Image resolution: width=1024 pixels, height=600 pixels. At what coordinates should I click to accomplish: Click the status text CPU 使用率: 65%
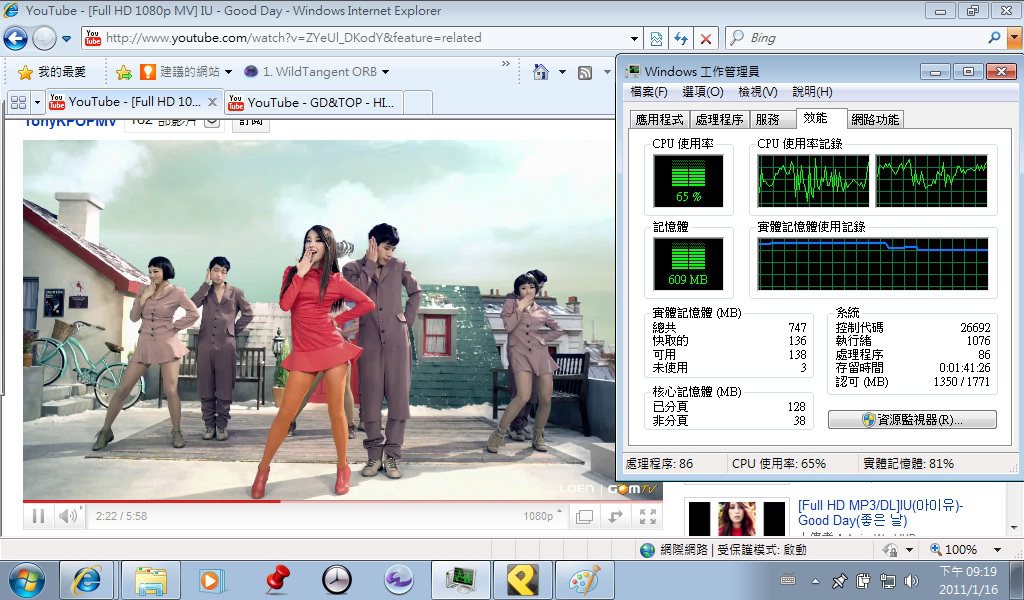click(x=778, y=464)
